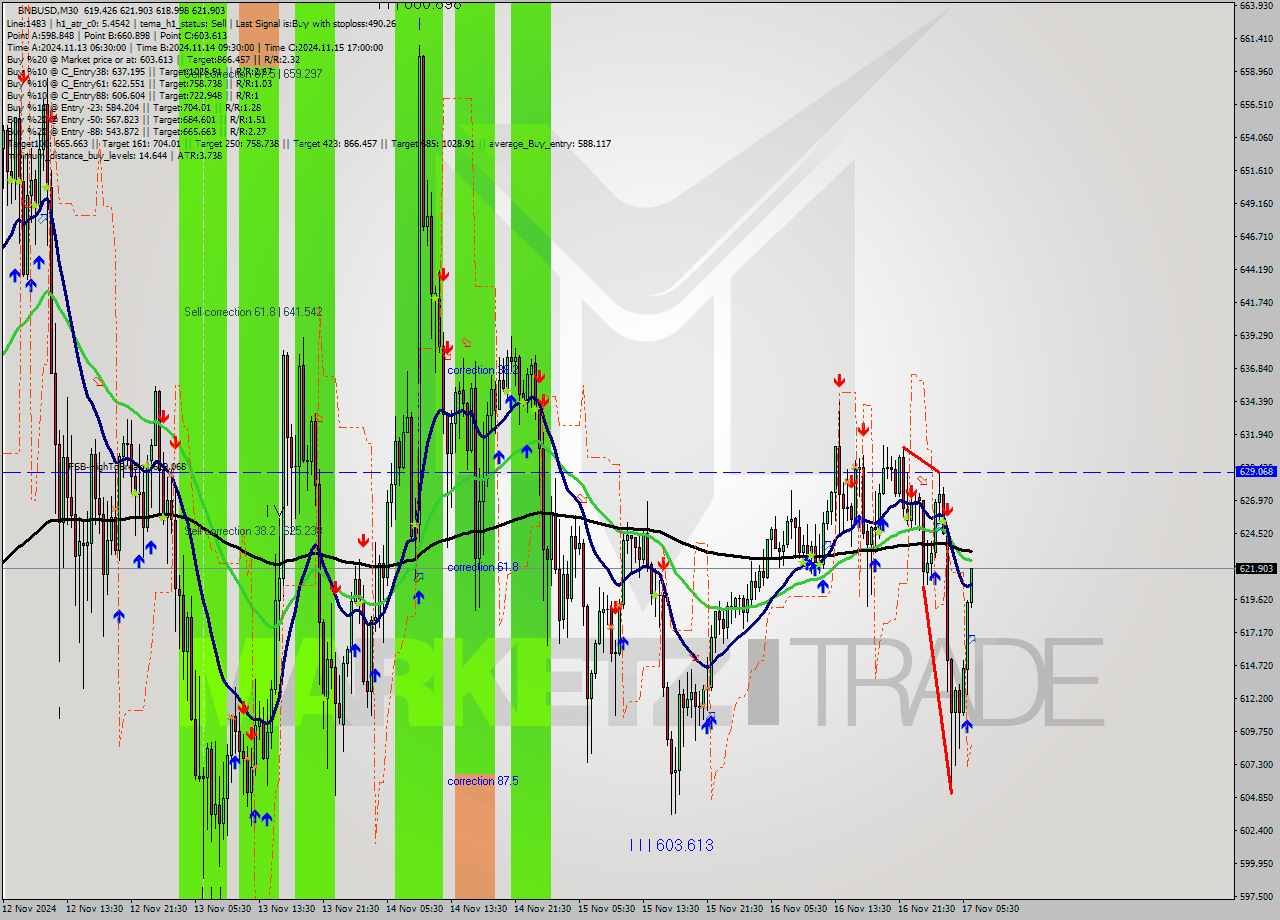This screenshot has width=1280, height=920.
Task: Click the '14 Nov 13:30' time axis label
Action: [x=478, y=909]
